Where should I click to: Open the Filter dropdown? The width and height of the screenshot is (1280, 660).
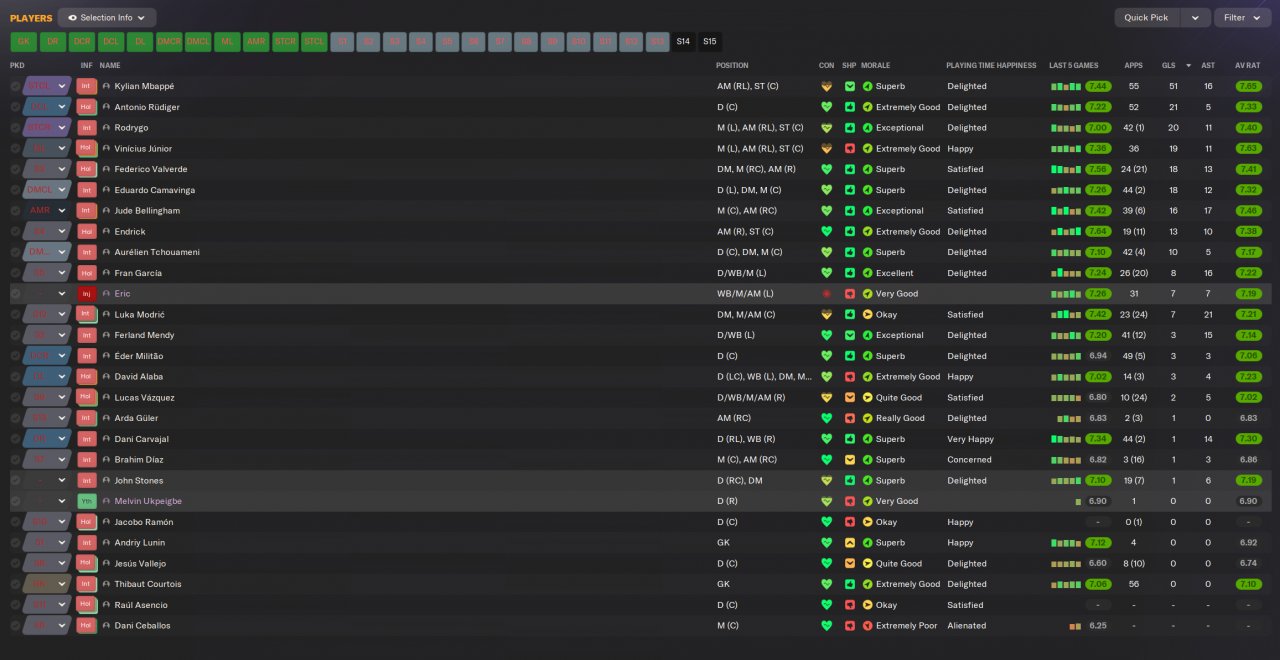(1242, 17)
